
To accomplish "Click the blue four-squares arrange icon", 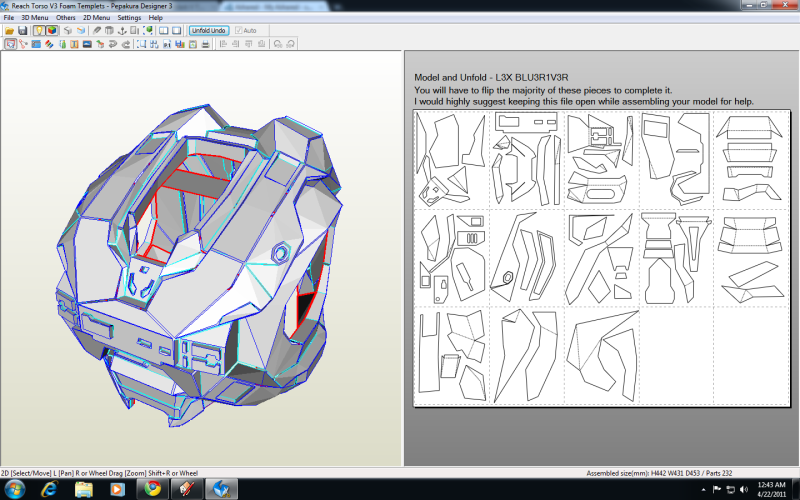I will (154, 44).
